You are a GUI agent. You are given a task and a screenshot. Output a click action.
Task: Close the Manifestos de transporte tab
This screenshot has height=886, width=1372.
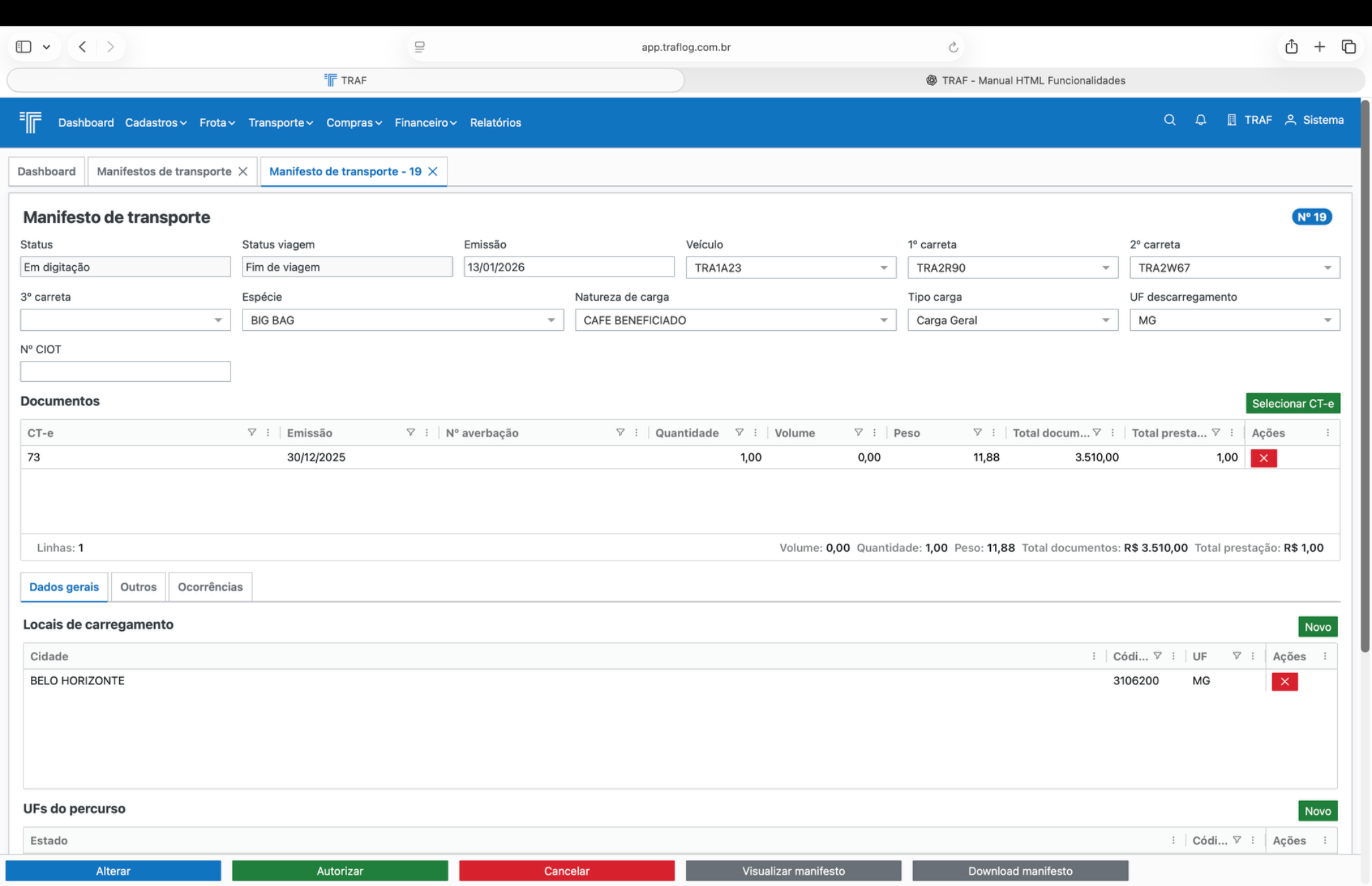pyautogui.click(x=243, y=171)
